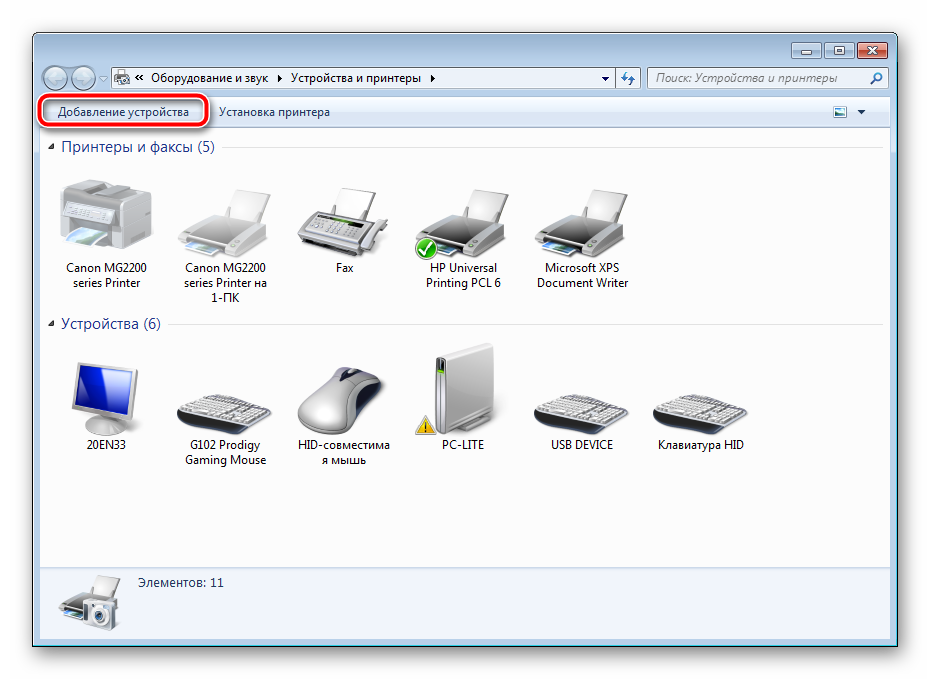Click the refresh button beside address bar

pyautogui.click(x=628, y=78)
